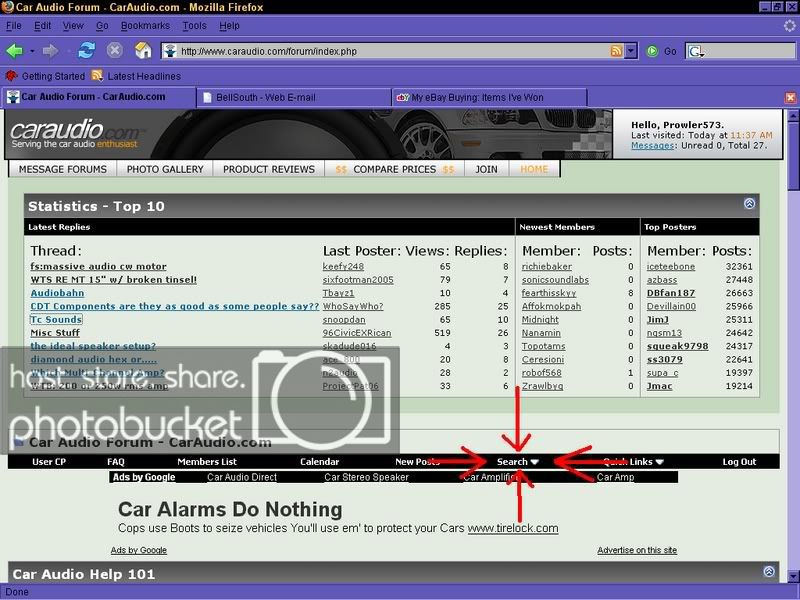The width and height of the screenshot is (800, 600).
Task: Click the Forward arrow toolbar button
Action: (x=50, y=51)
